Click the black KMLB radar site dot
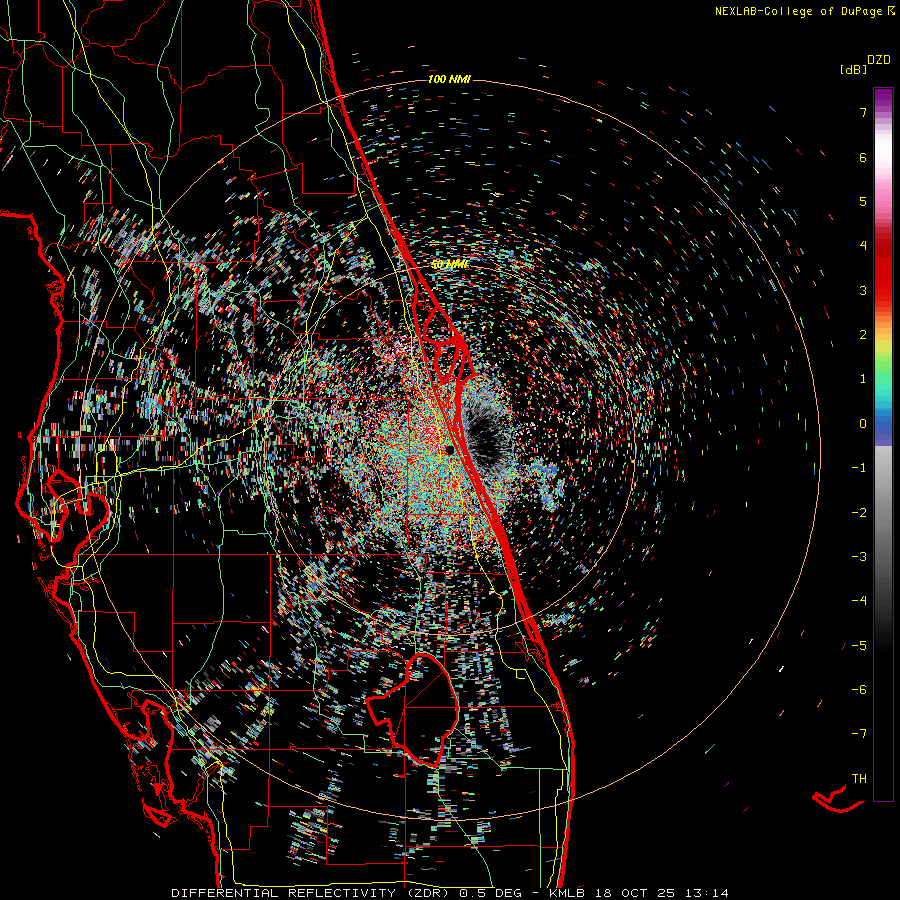This screenshot has width=900, height=900. tap(450, 450)
